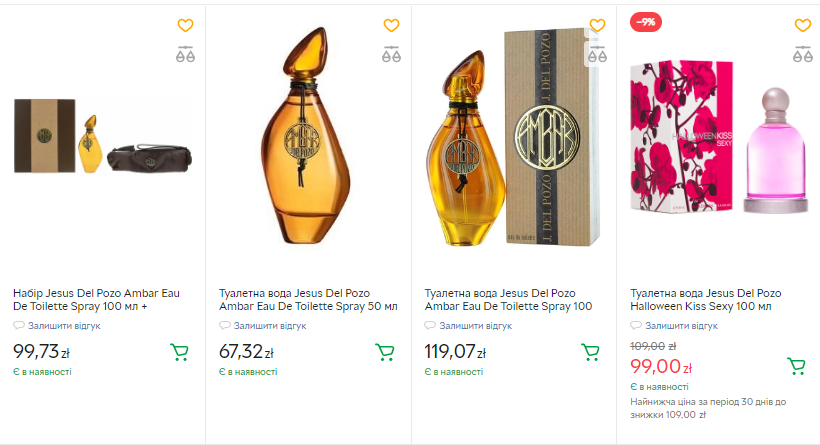The image size is (820, 445).
Task: Click Залишити відгук under the Ambar gift set
Action: 64,326
